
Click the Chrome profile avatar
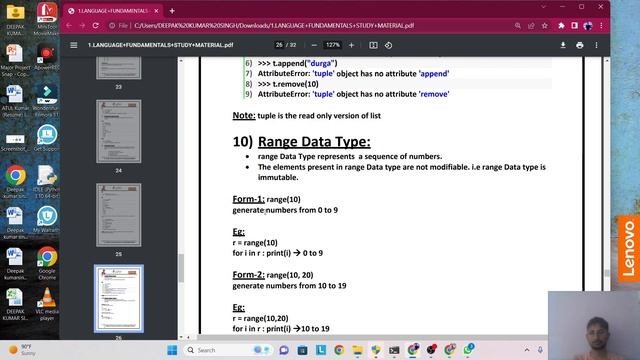pos(588,26)
